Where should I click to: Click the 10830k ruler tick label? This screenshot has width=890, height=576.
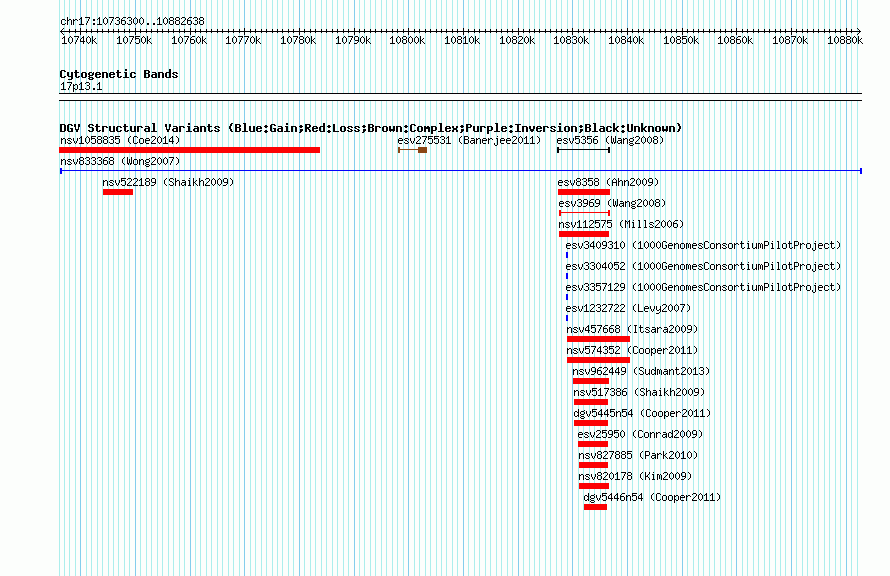click(x=571, y=40)
